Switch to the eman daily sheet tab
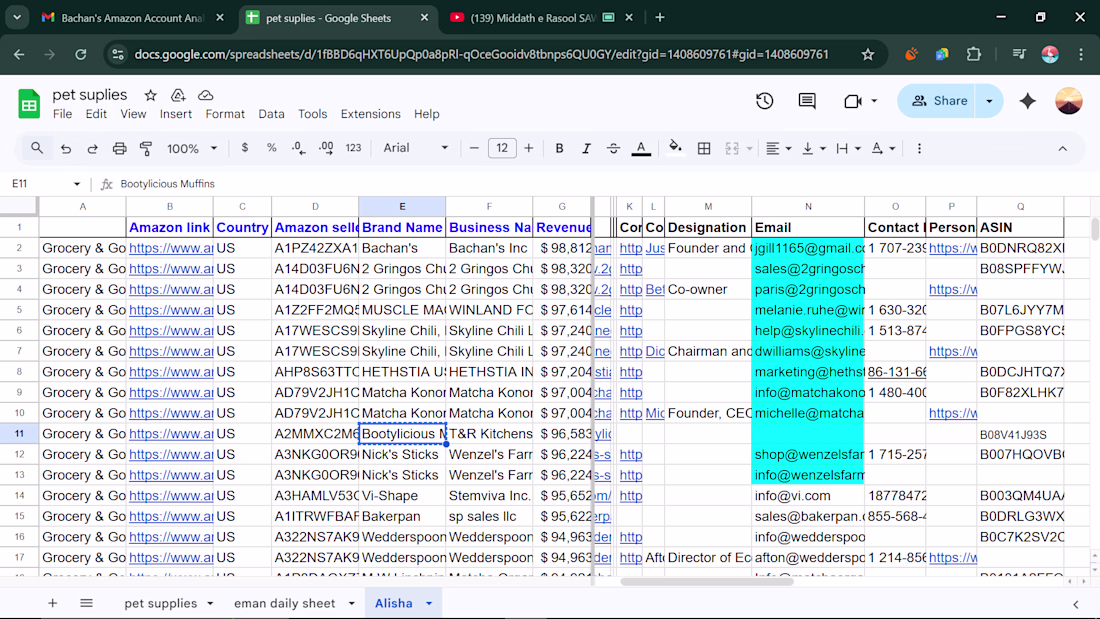 click(285, 603)
